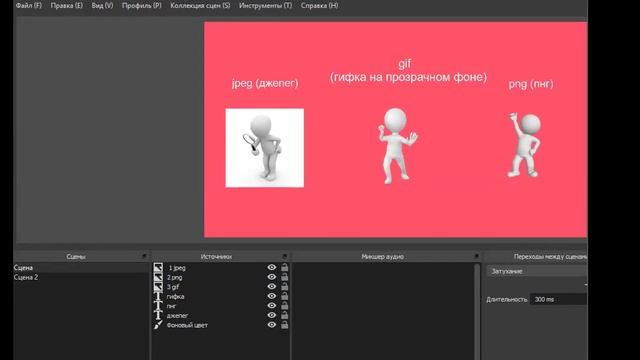Select the 'гифка на прозрачном фоне' preview text
The width and height of the screenshot is (640, 360).
tap(408, 77)
